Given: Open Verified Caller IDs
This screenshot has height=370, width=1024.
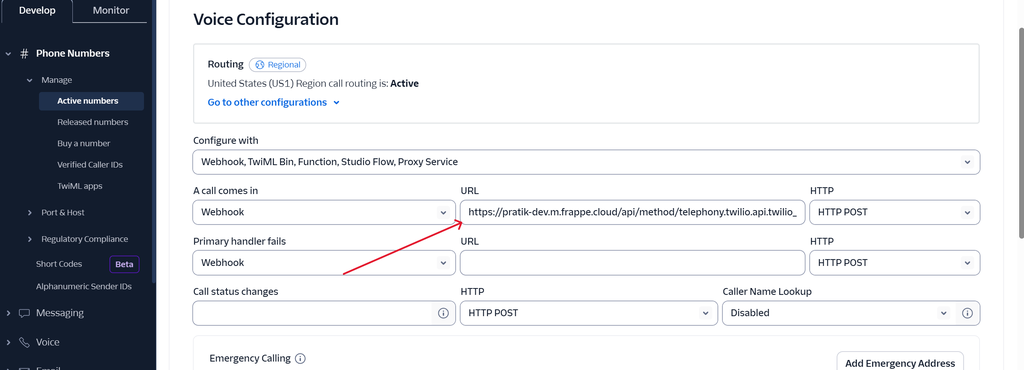Looking at the screenshot, I should click(x=89, y=164).
